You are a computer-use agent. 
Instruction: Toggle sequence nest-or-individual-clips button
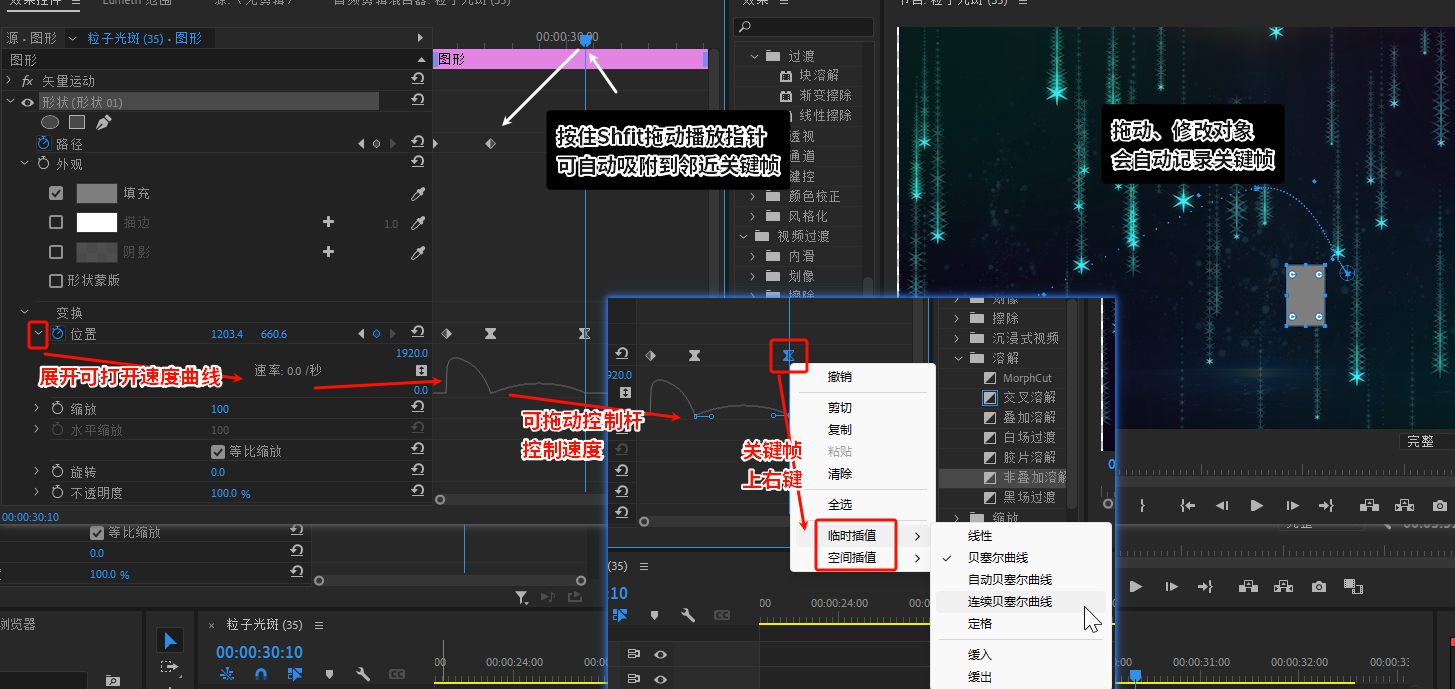coord(227,675)
